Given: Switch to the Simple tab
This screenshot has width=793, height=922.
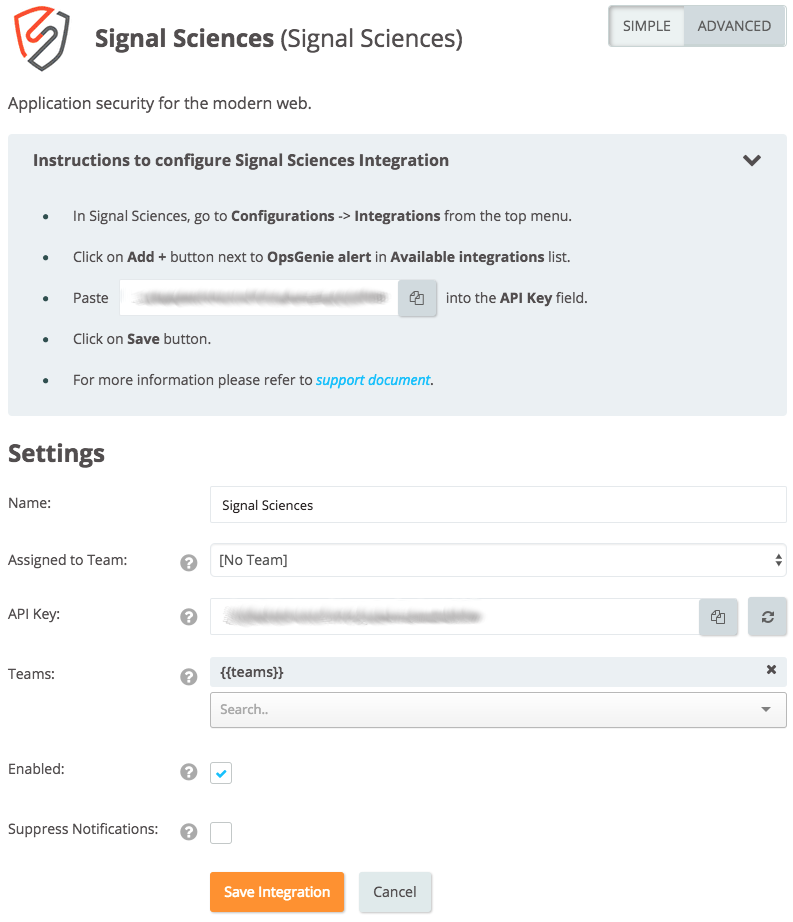Looking at the screenshot, I should 646,26.
